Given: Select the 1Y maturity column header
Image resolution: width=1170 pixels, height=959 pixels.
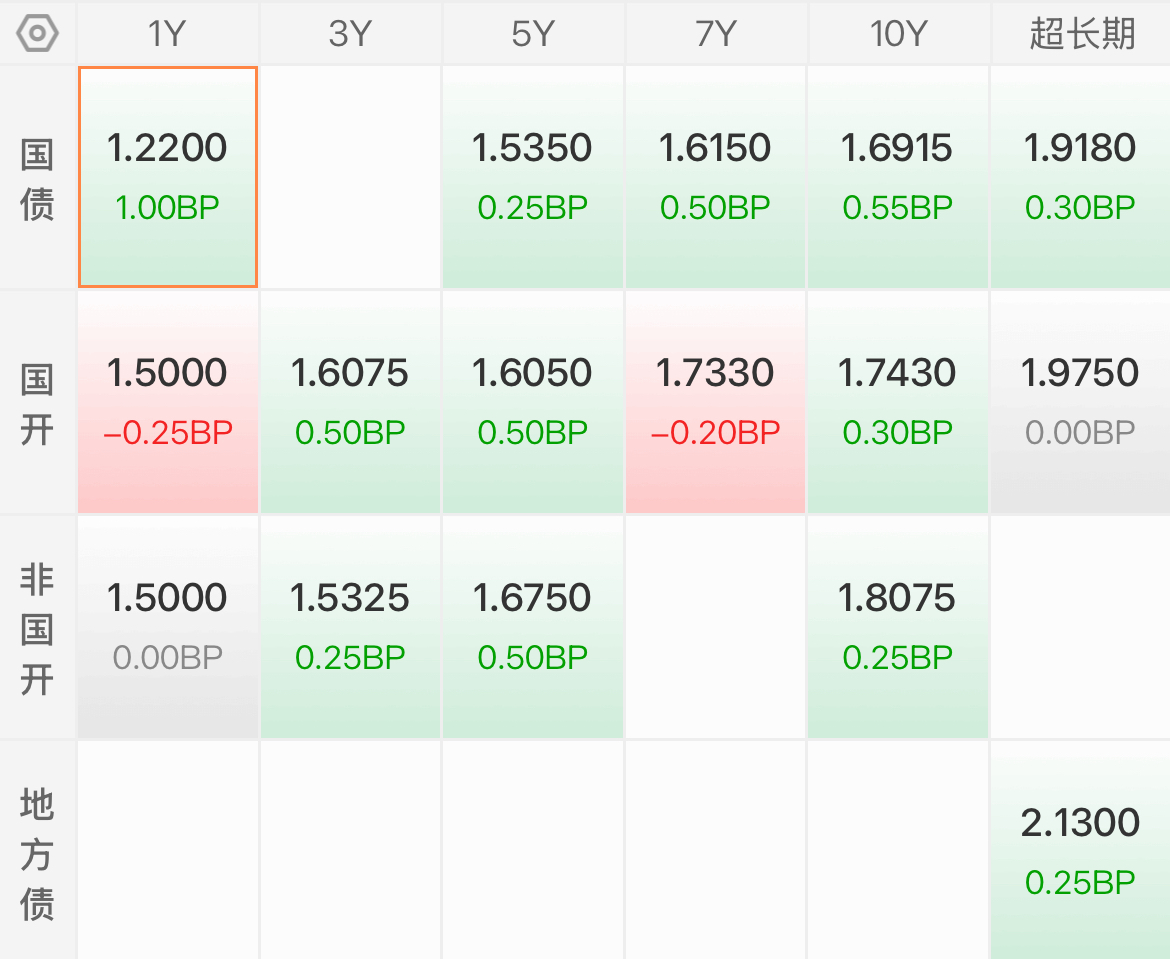Looking at the screenshot, I should (x=167, y=33).
